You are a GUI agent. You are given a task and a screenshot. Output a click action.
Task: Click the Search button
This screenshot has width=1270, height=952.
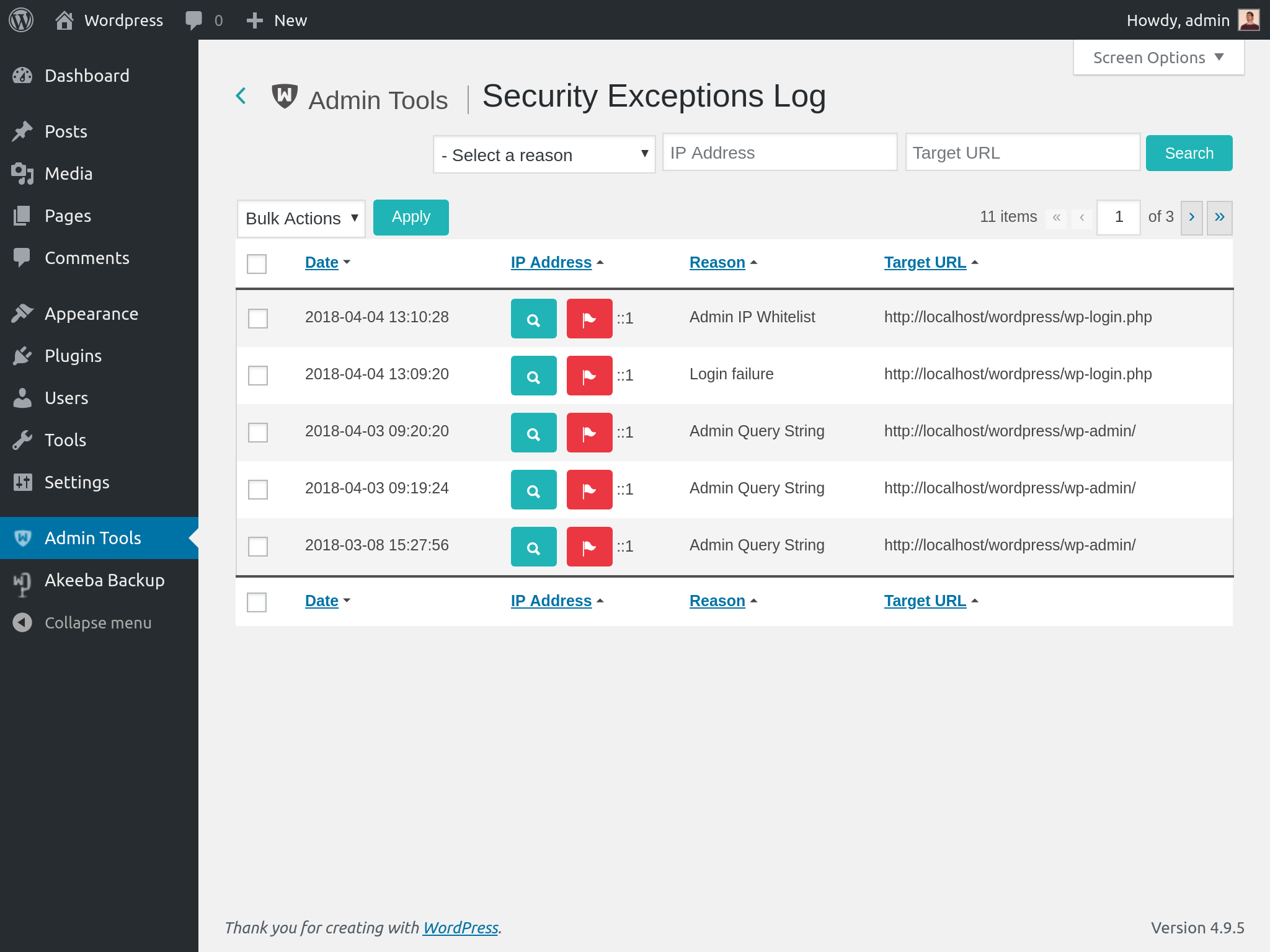click(x=1189, y=153)
